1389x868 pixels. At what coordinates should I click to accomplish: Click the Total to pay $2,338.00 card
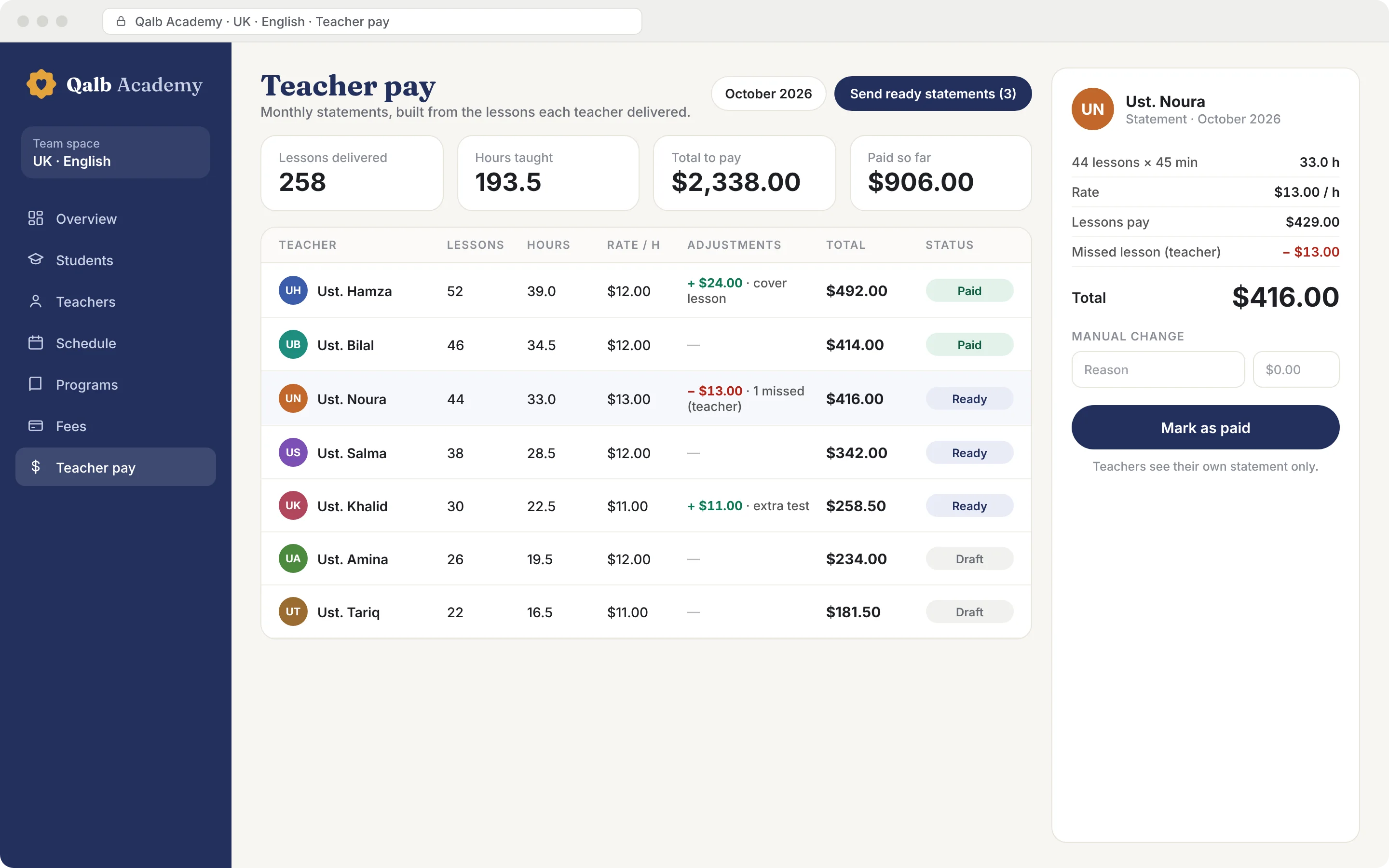tap(744, 174)
